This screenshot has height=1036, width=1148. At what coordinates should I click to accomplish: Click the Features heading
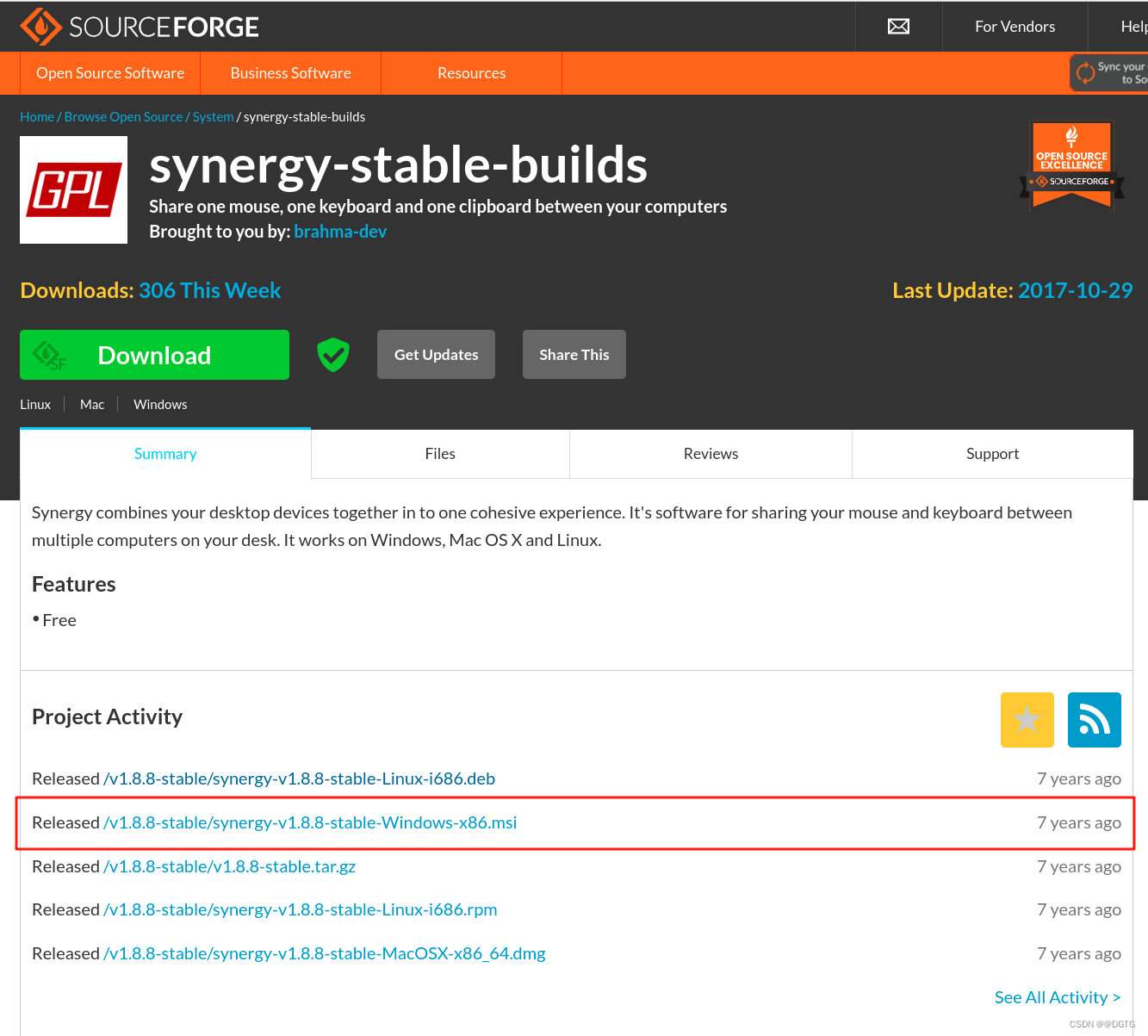pyautogui.click(x=73, y=584)
